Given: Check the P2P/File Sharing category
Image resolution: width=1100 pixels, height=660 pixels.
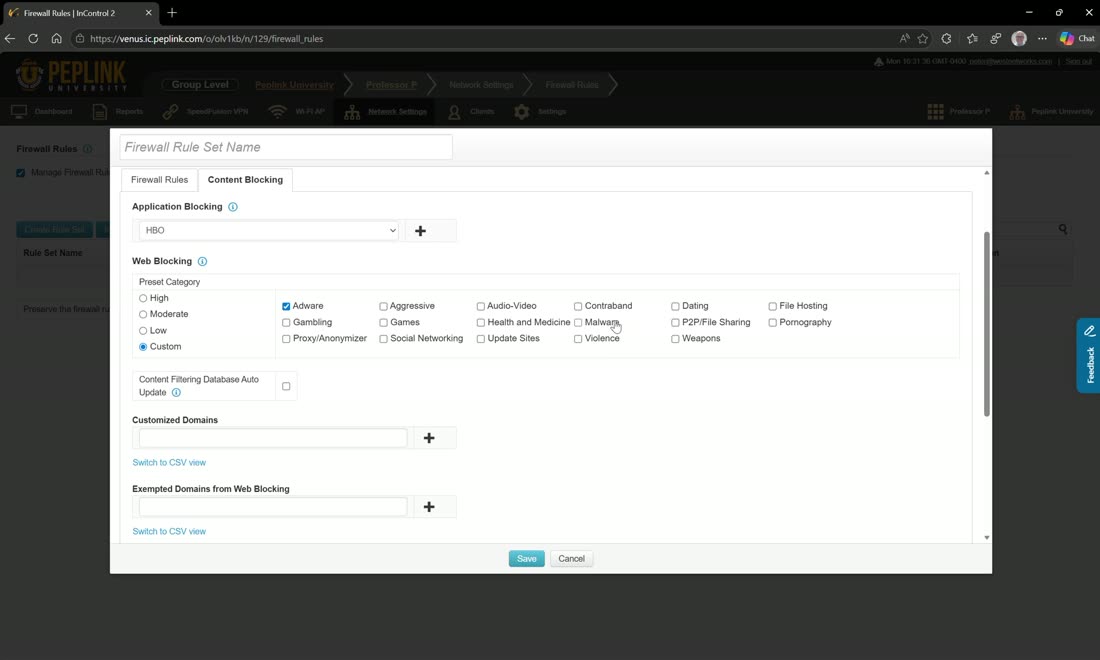Looking at the screenshot, I should point(675,323).
